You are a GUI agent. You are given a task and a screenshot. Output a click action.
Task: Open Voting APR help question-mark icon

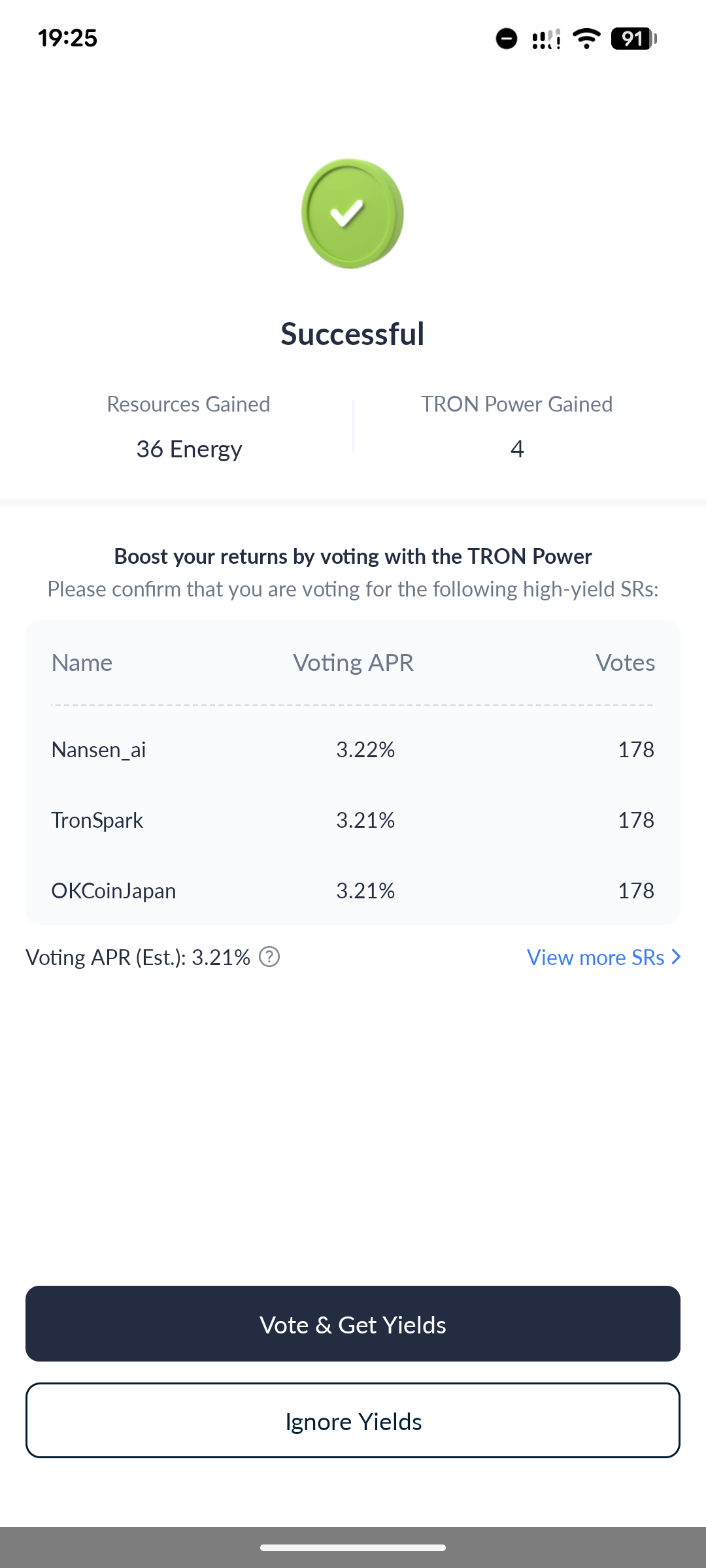[269, 957]
